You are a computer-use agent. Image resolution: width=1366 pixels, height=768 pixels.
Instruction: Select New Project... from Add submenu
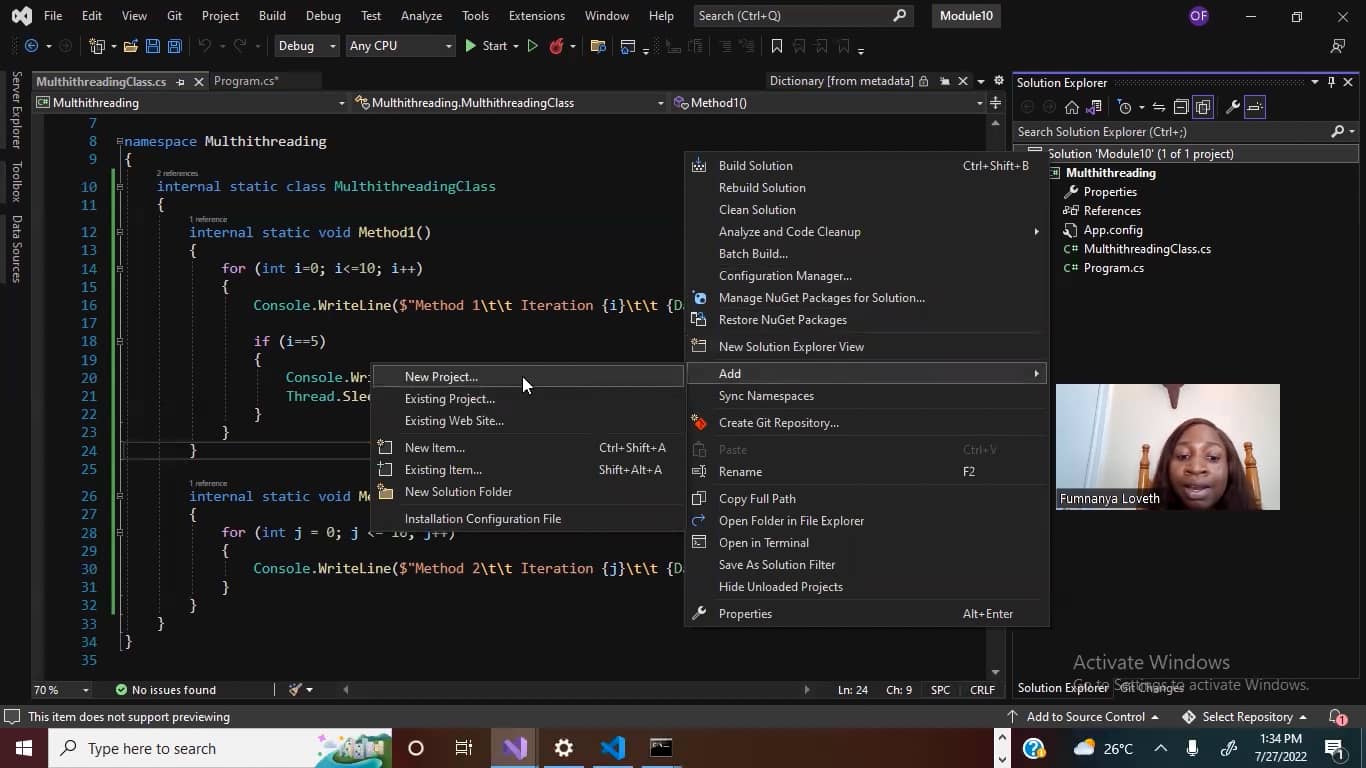point(441,377)
